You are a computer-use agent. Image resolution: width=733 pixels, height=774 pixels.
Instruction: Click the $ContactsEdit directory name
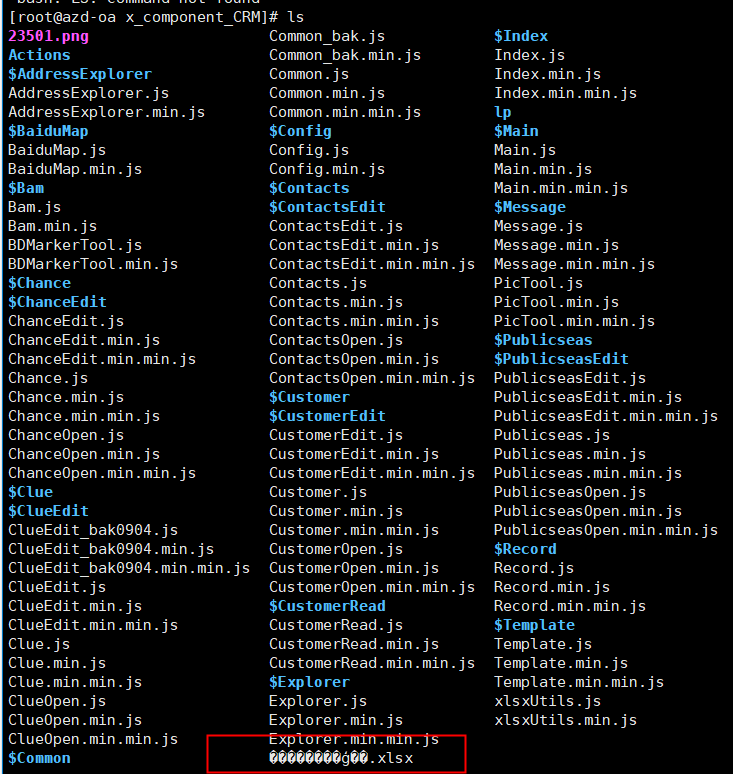point(327,207)
